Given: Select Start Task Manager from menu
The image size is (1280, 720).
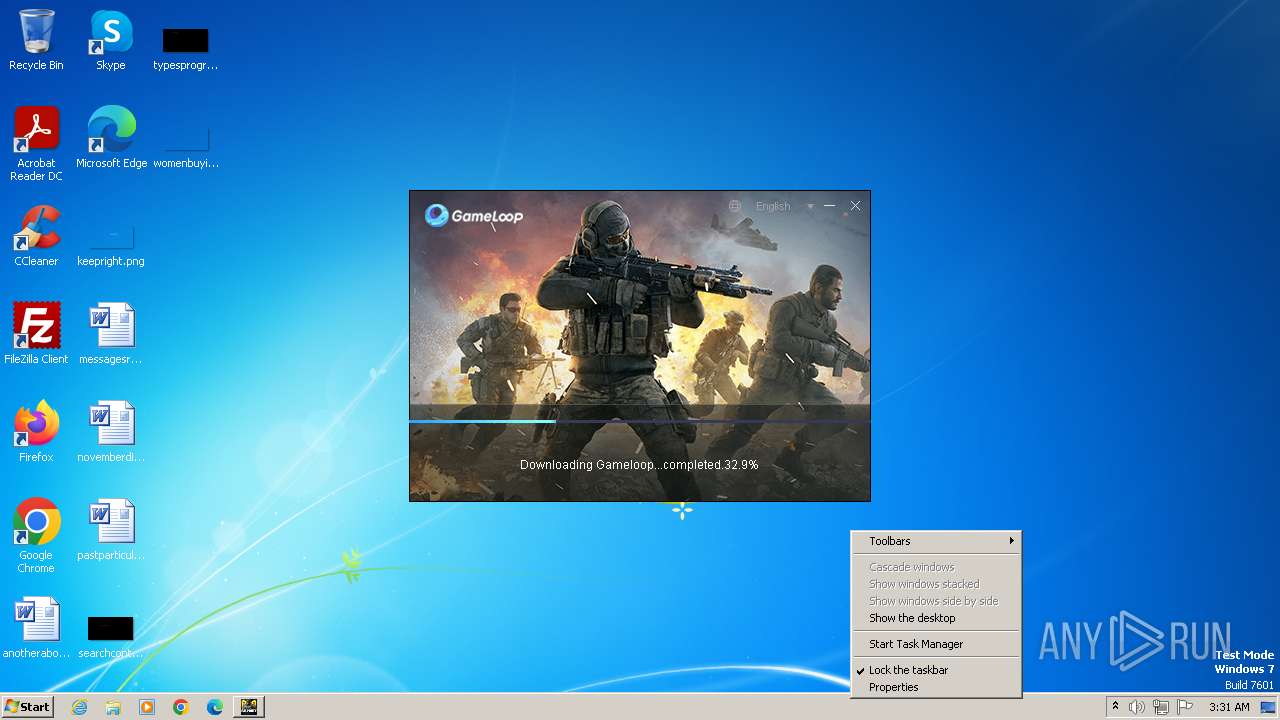Looking at the screenshot, I should click(x=936, y=644).
